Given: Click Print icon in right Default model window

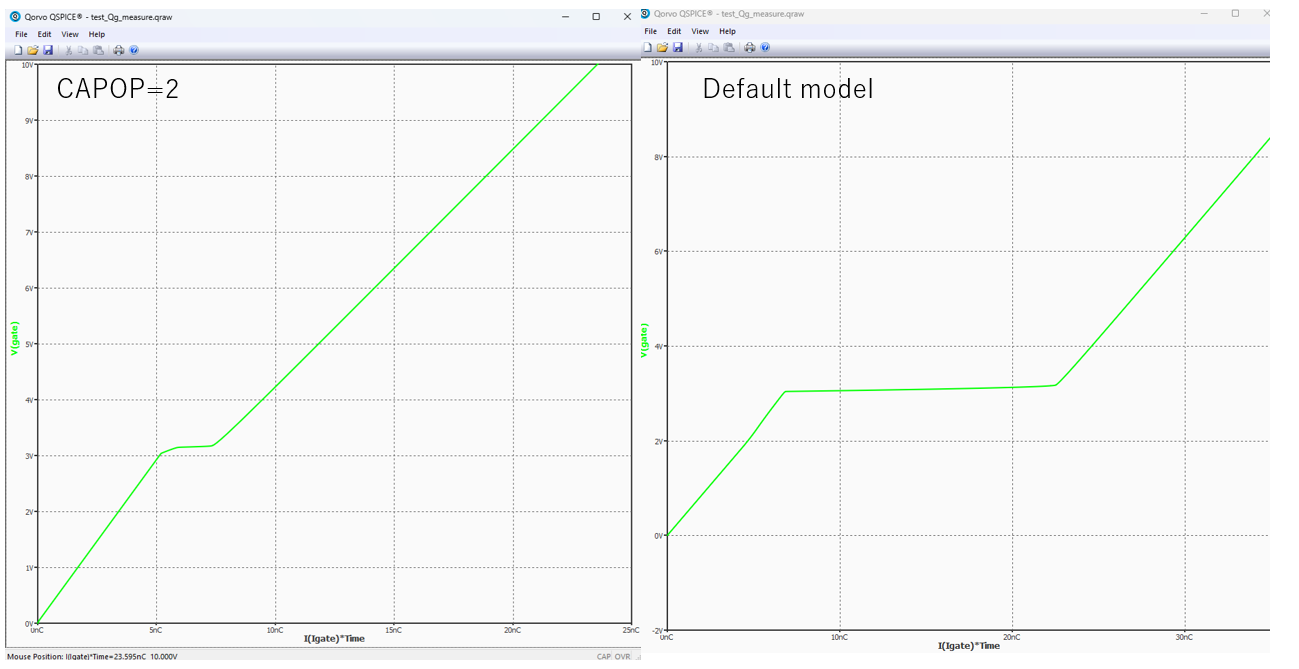Looking at the screenshot, I should (x=749, y=47).
